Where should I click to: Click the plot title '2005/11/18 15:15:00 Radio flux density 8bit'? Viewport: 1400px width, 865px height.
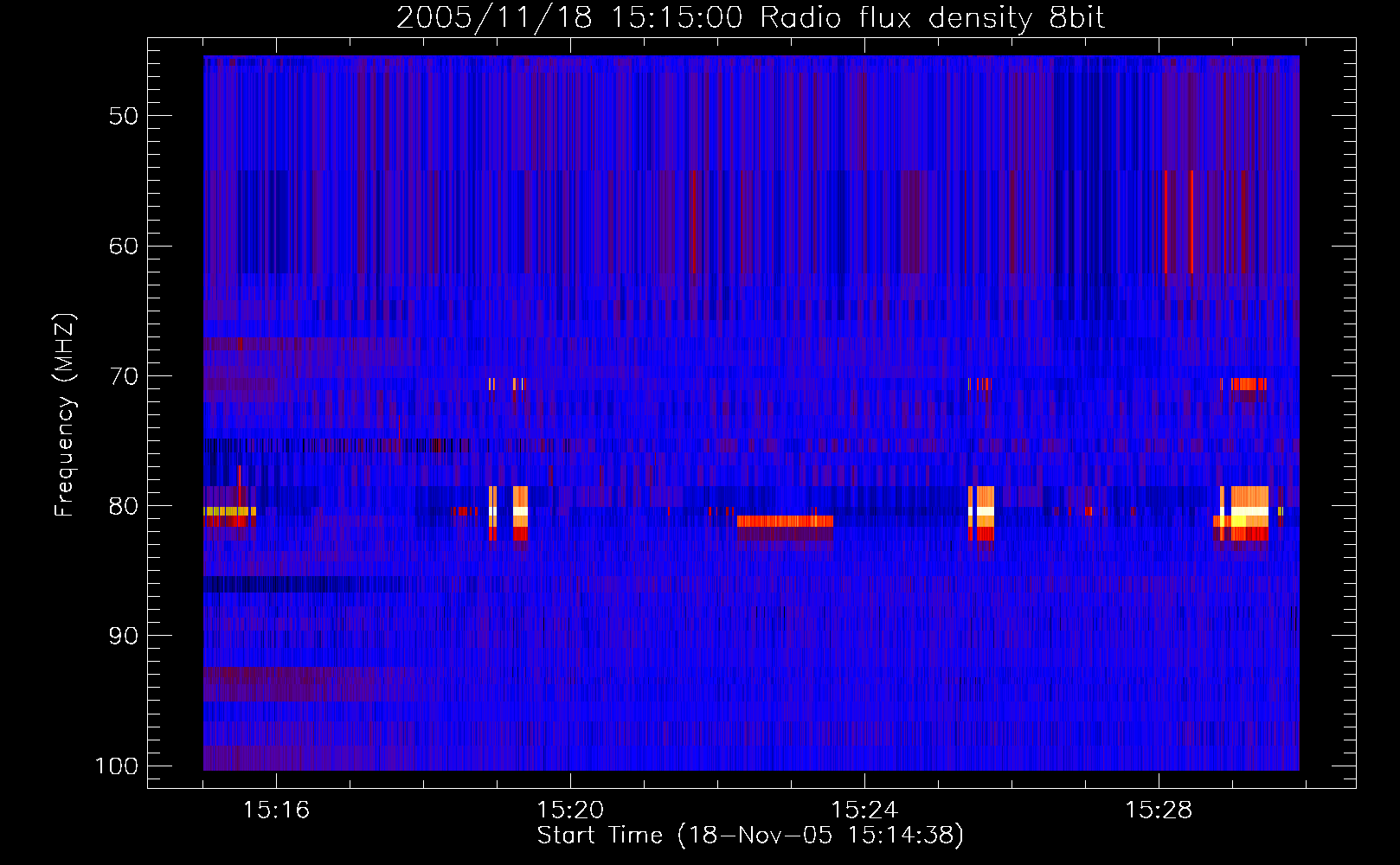point(750,17)
